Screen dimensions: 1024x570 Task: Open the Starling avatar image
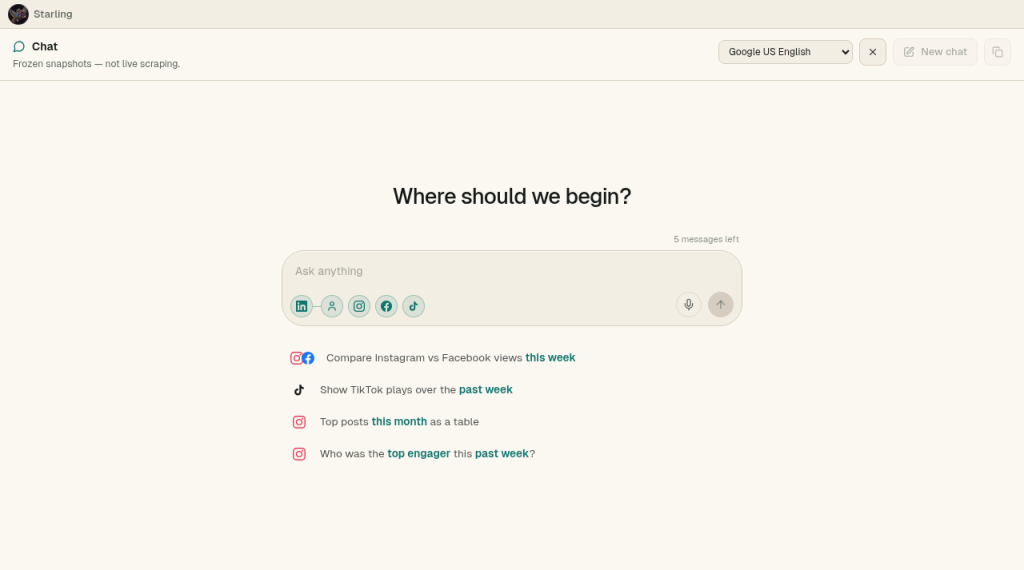point(18,14)
